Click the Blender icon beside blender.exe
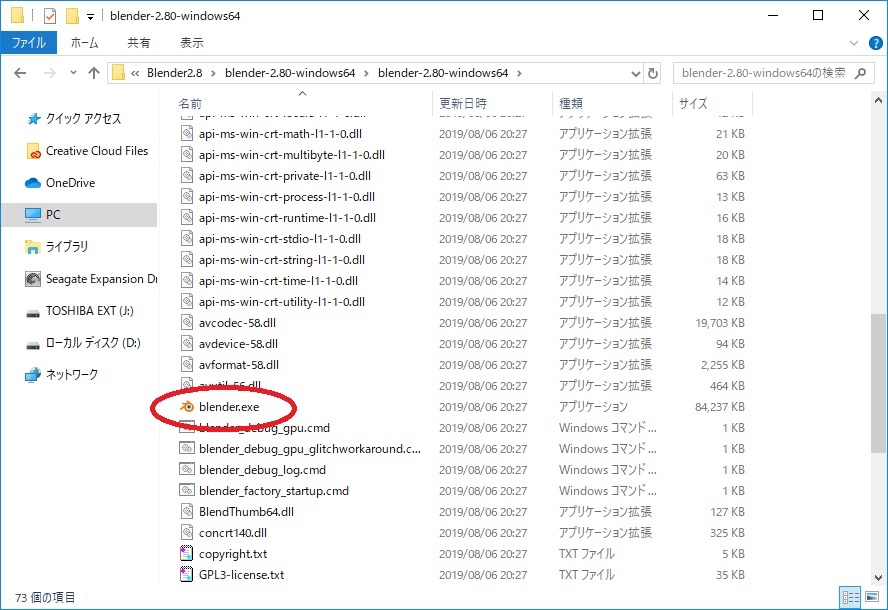This screenshot has height=610, width=888. point(187,407)
